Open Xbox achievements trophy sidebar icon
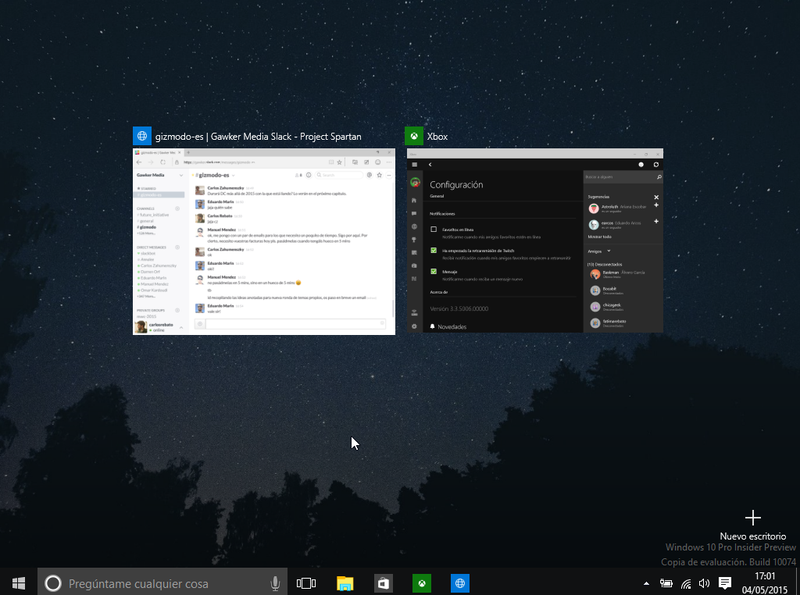Image resolution: width=800 pixels, height=595 pixels. tap(414, 239)
